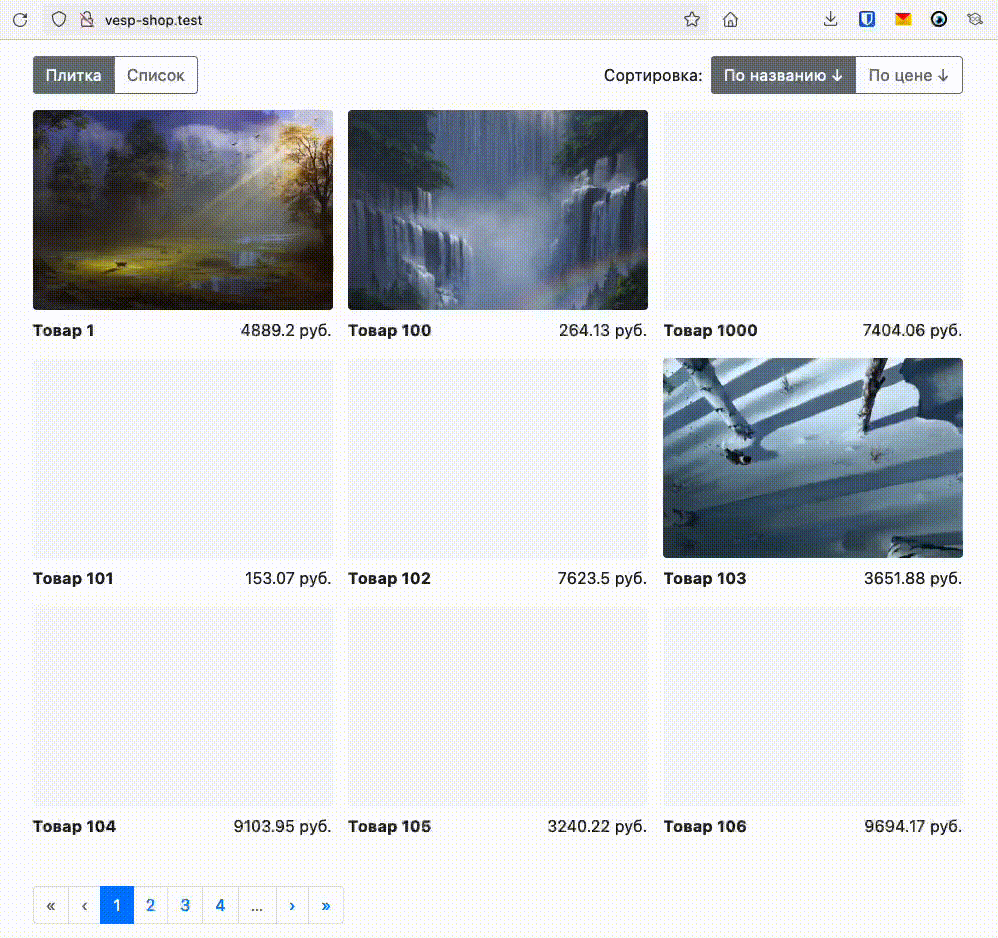Viewport: 998px width, 938px height.
Task: Click the Товар 1 title
Action: pos(64,330)
